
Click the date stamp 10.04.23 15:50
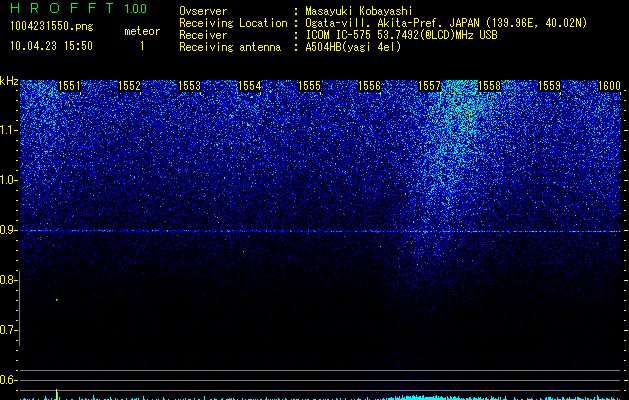51,46
